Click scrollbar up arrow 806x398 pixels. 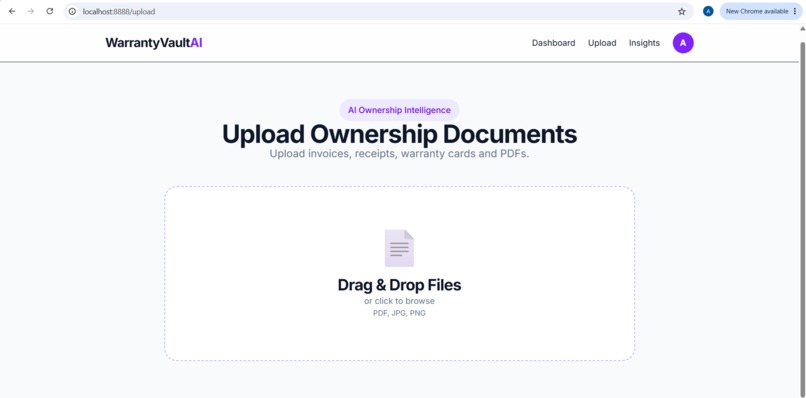(802, 29)
